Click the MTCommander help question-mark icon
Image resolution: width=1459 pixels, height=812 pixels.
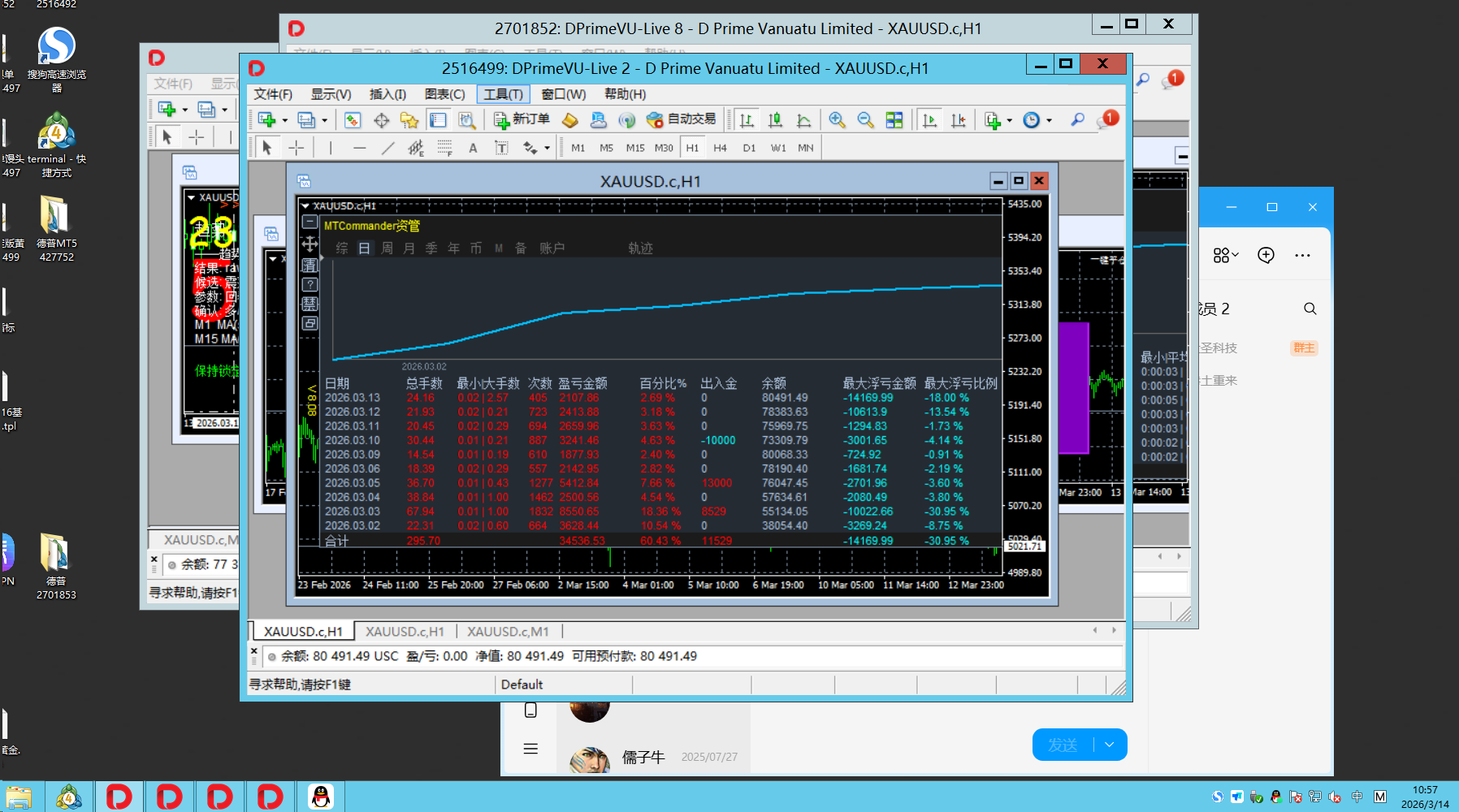[x=310, y=285]
